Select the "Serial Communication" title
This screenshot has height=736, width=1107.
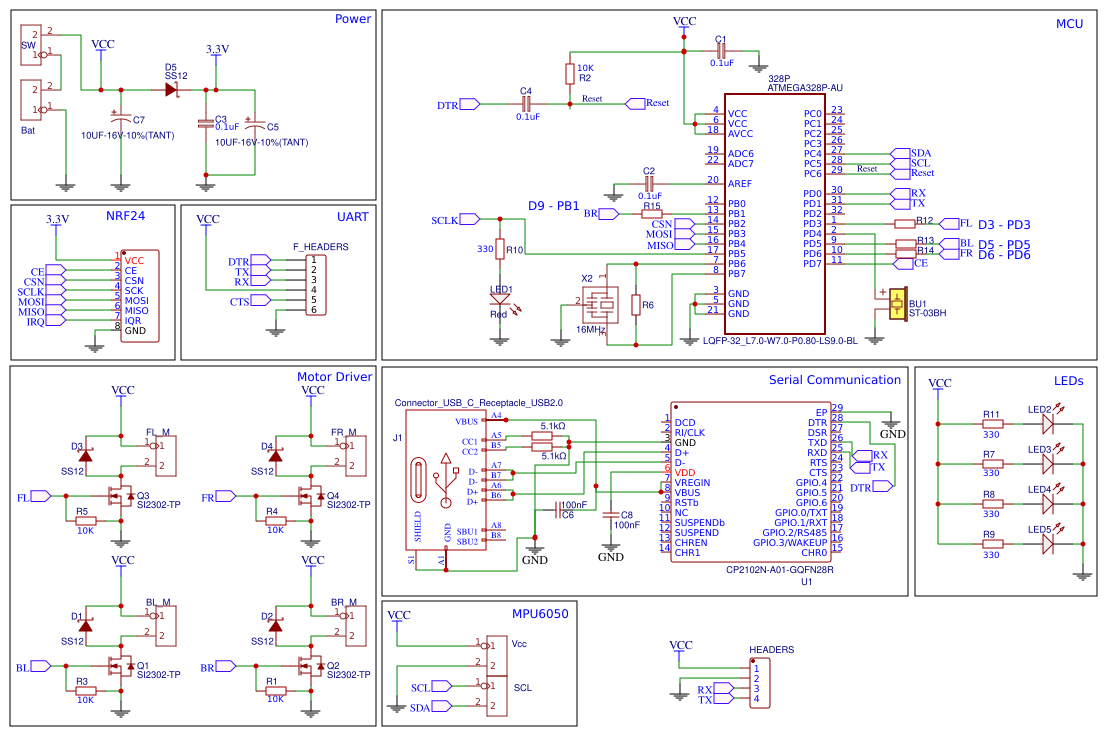coord(834,380)
